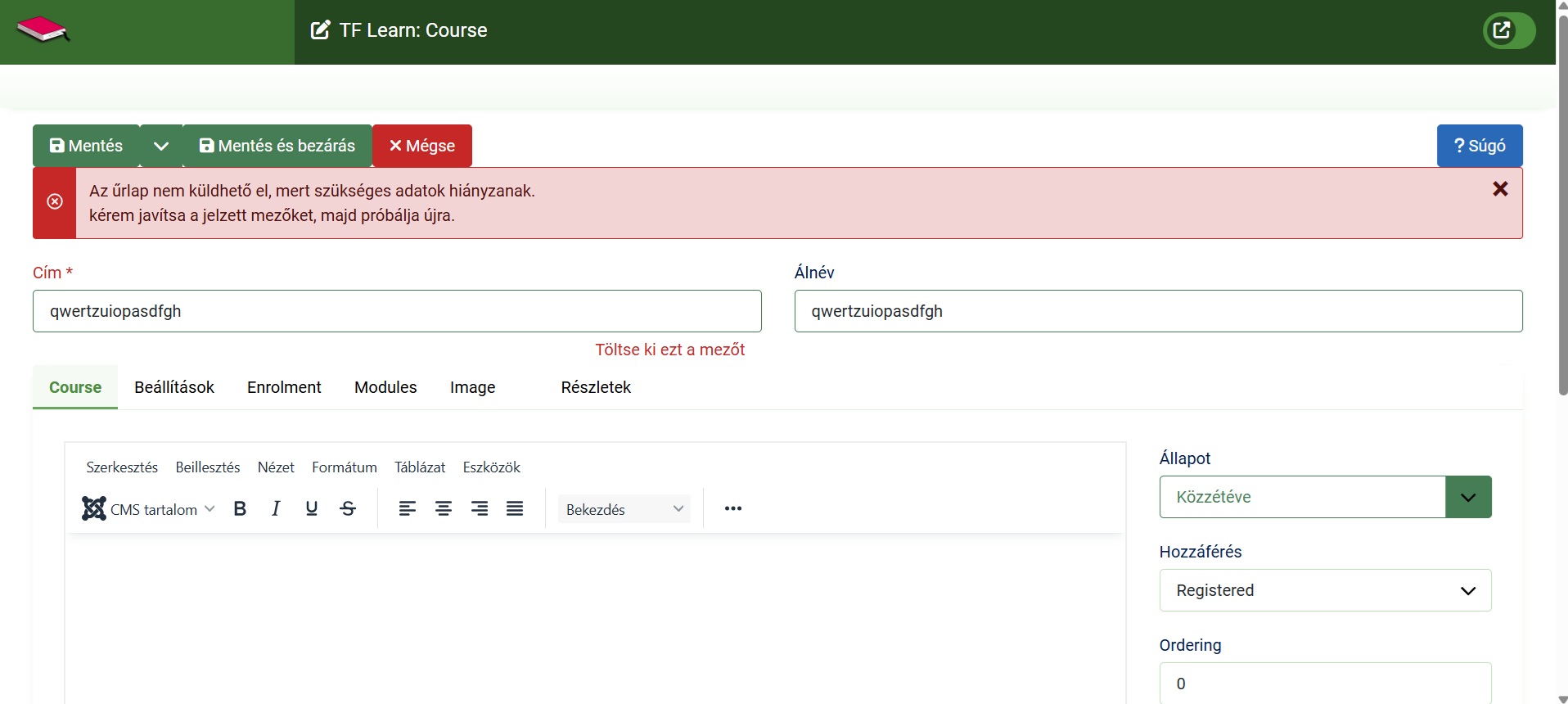Open the Állapot status dropdown
Image resolution: width=1568 pixels, height=704 pixels.
tap(1325, 497)
